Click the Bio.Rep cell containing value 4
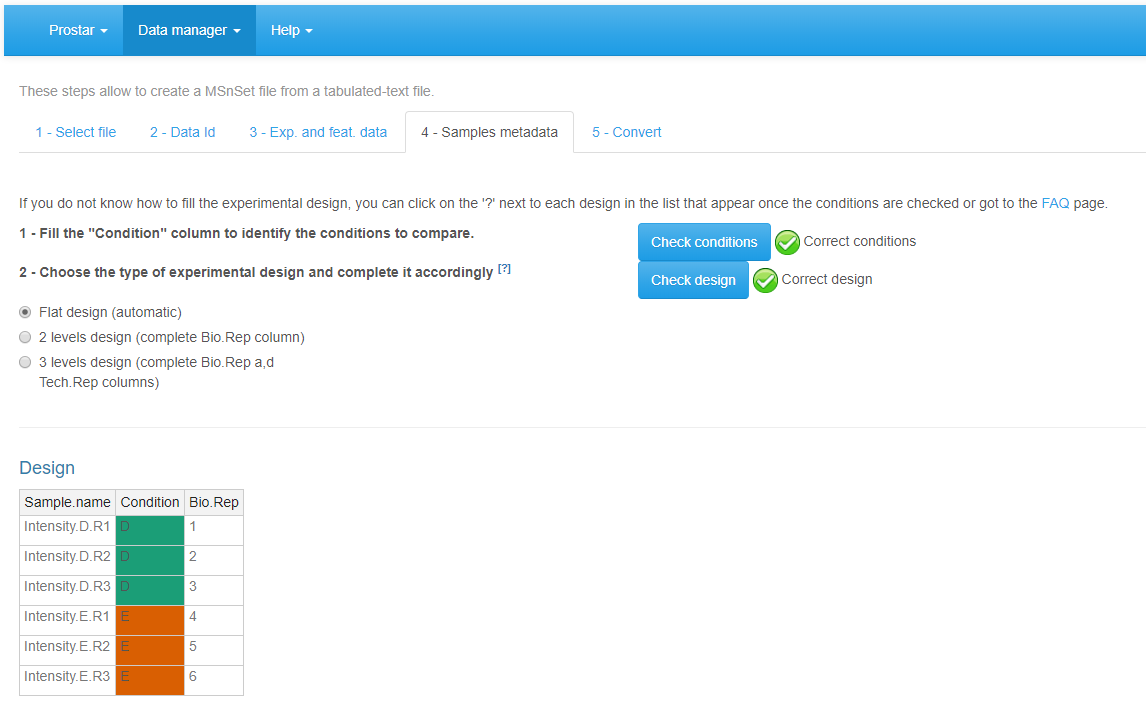This screenshot has width=1146, height=720. [x=213, y=616]
